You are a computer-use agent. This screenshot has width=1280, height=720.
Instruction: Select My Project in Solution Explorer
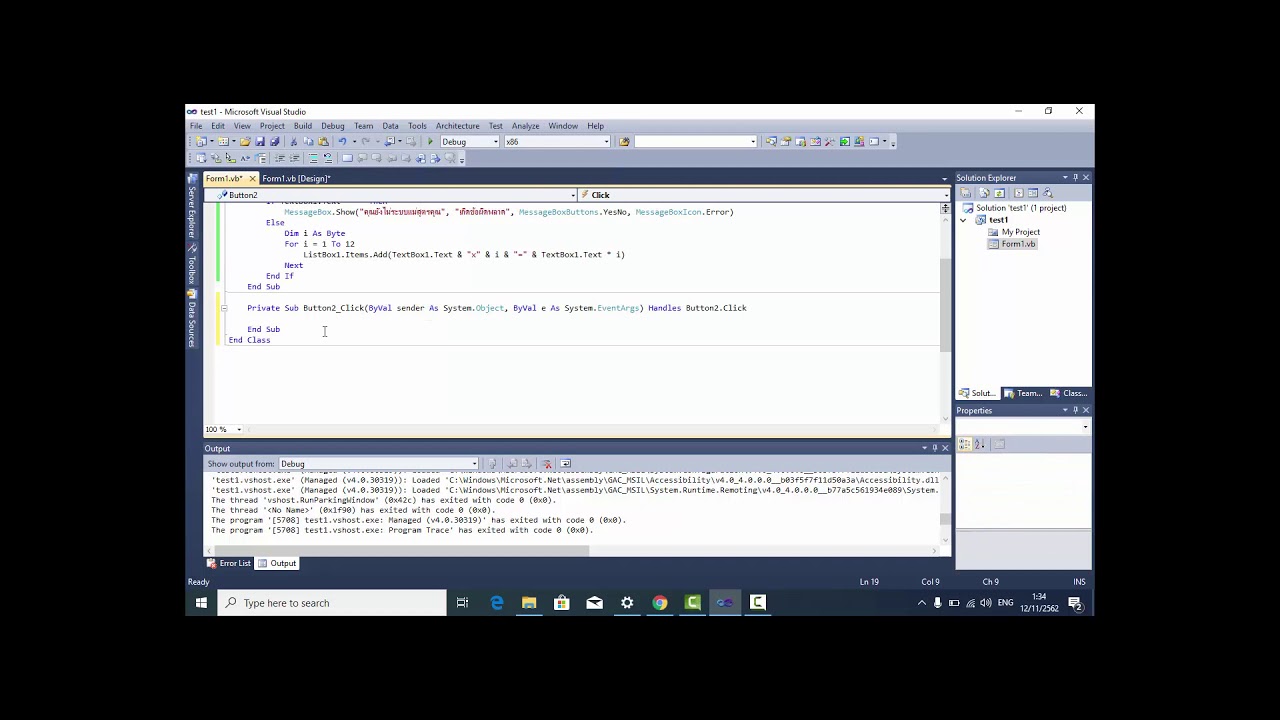pyautogui.click(x=1013, y=232)
